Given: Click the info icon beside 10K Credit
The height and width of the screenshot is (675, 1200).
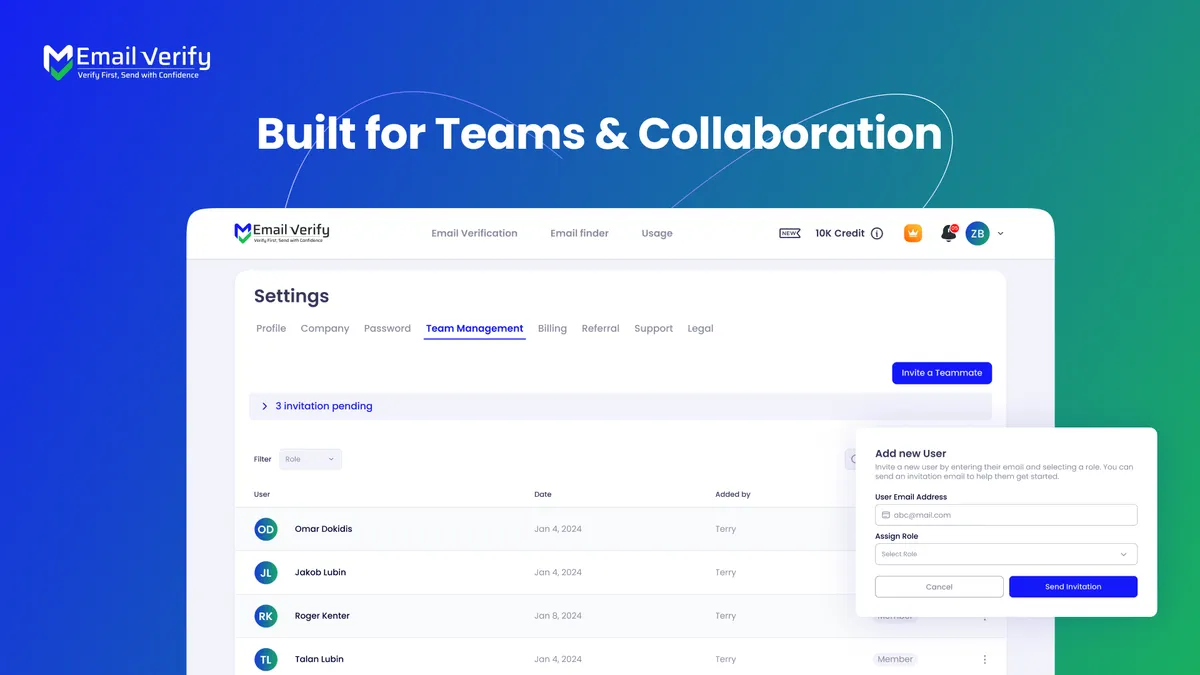Looking at the screenshot, I should [877, 234].
